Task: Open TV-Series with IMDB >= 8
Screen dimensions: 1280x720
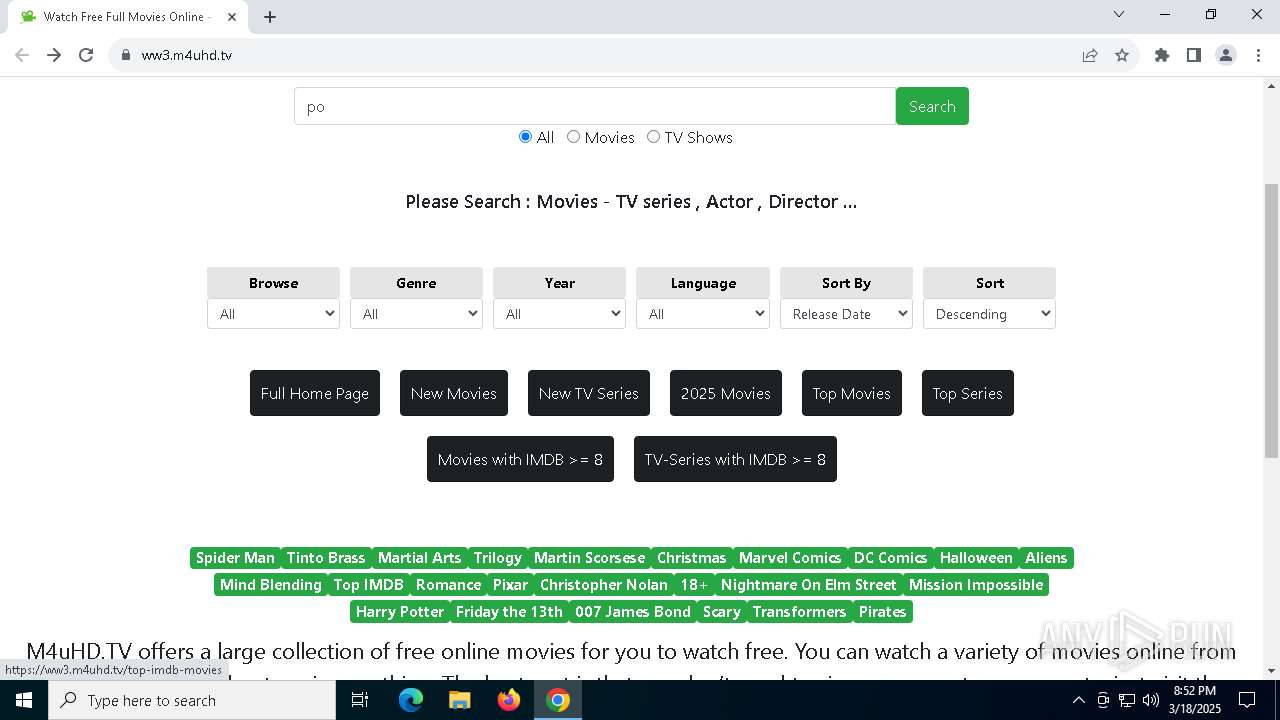Action: point(735,459)
